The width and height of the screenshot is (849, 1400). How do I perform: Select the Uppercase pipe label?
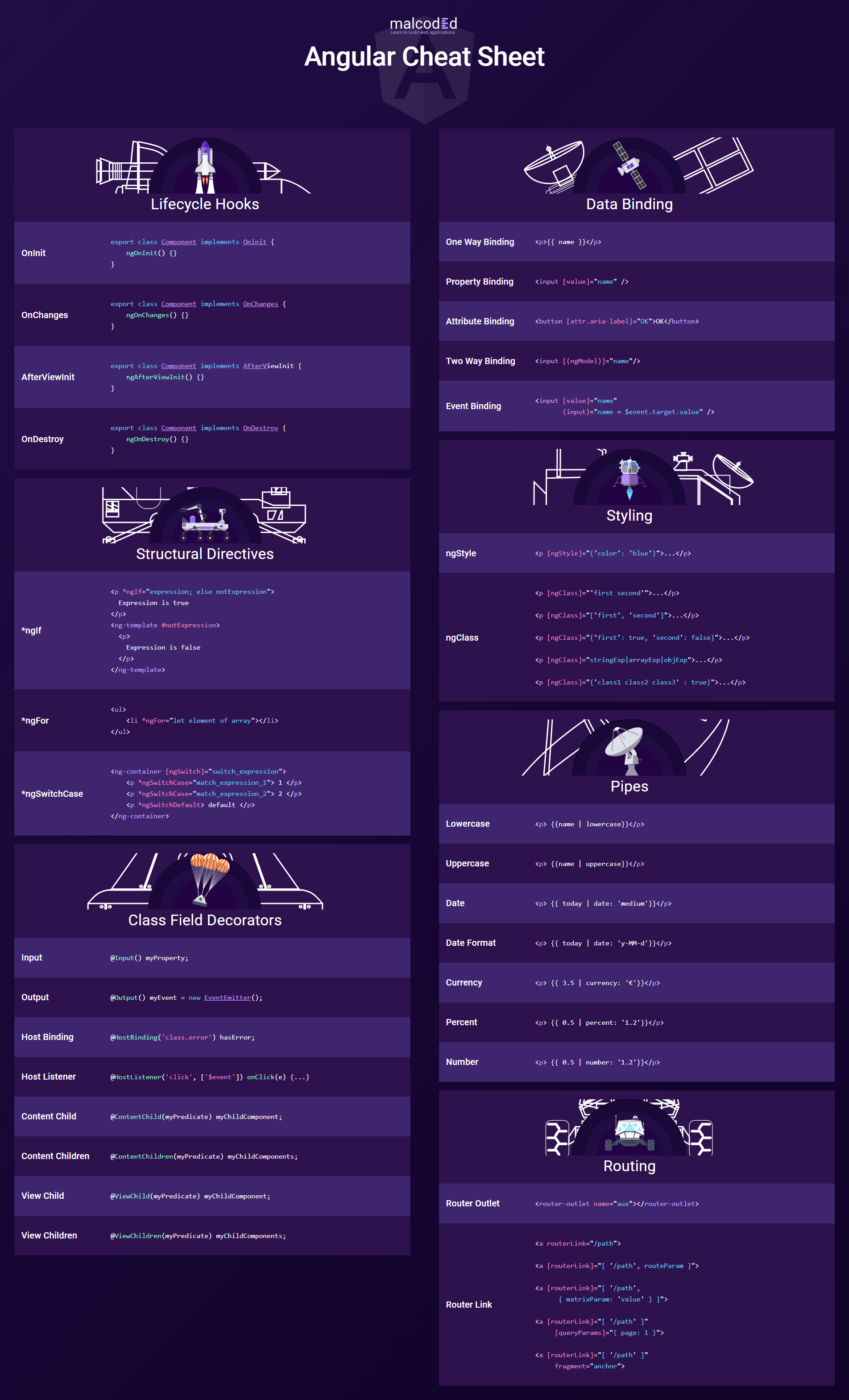467,864
